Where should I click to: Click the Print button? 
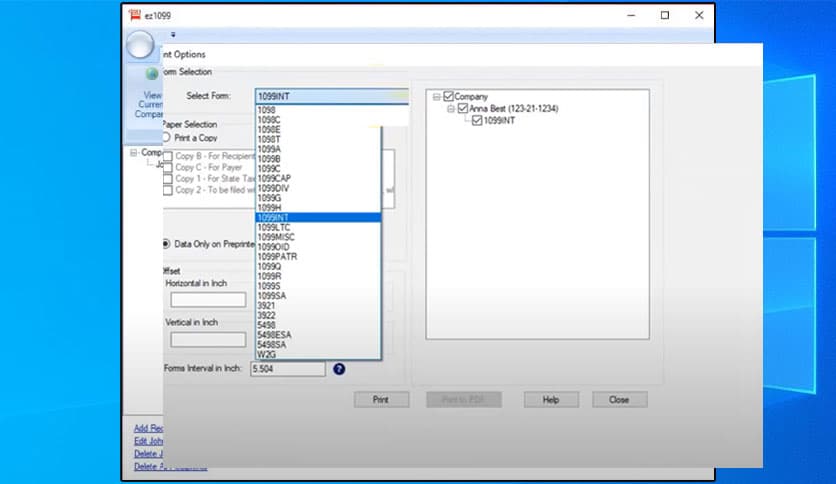click(381, 400)
